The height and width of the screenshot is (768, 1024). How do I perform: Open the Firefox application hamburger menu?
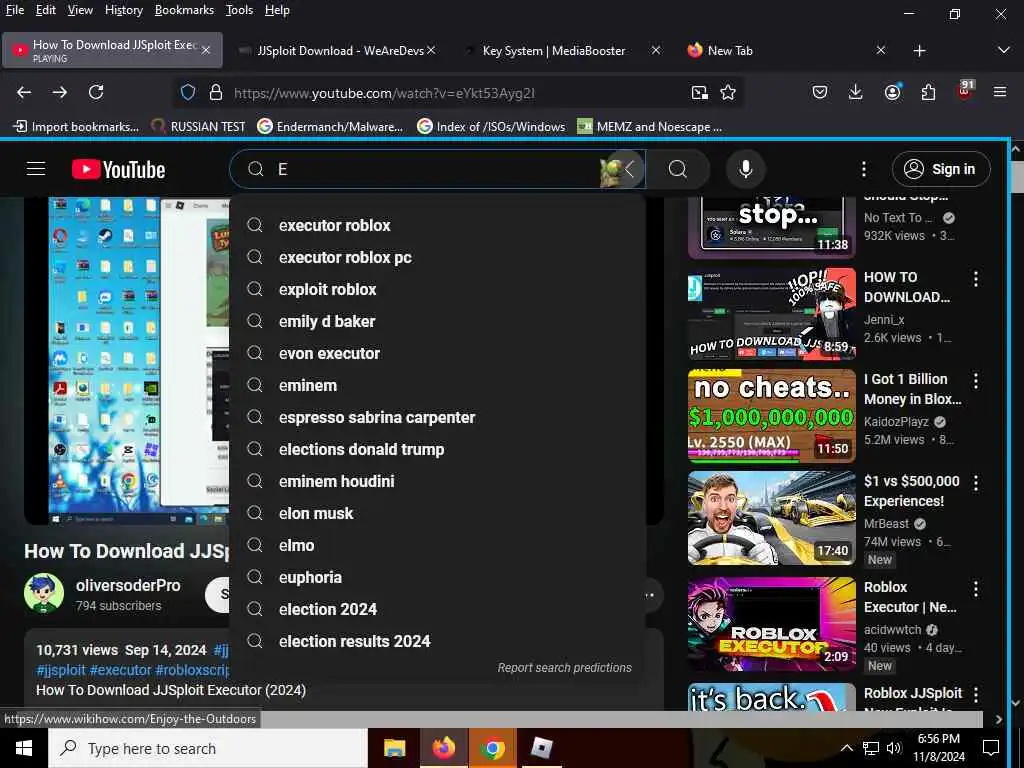(x=1000, y=93)
